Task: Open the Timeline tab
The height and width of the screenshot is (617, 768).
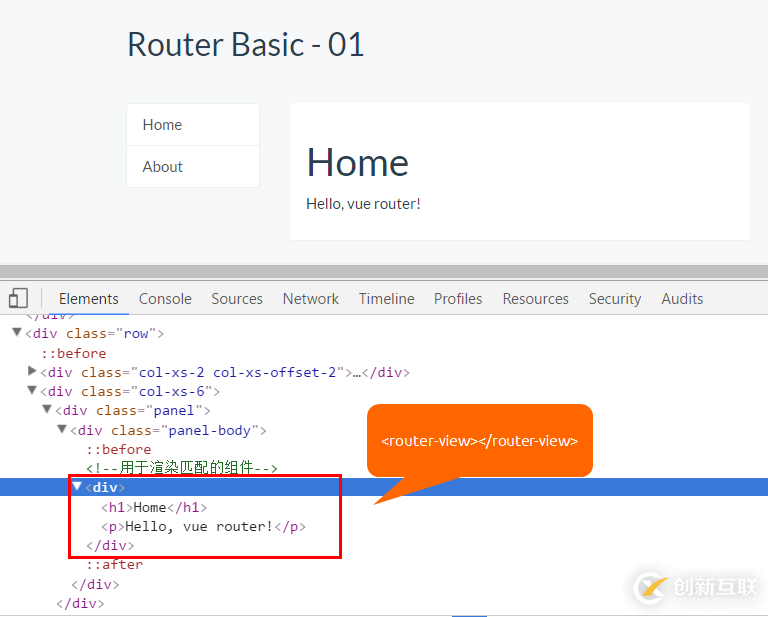Action: [x=386, y=299]
